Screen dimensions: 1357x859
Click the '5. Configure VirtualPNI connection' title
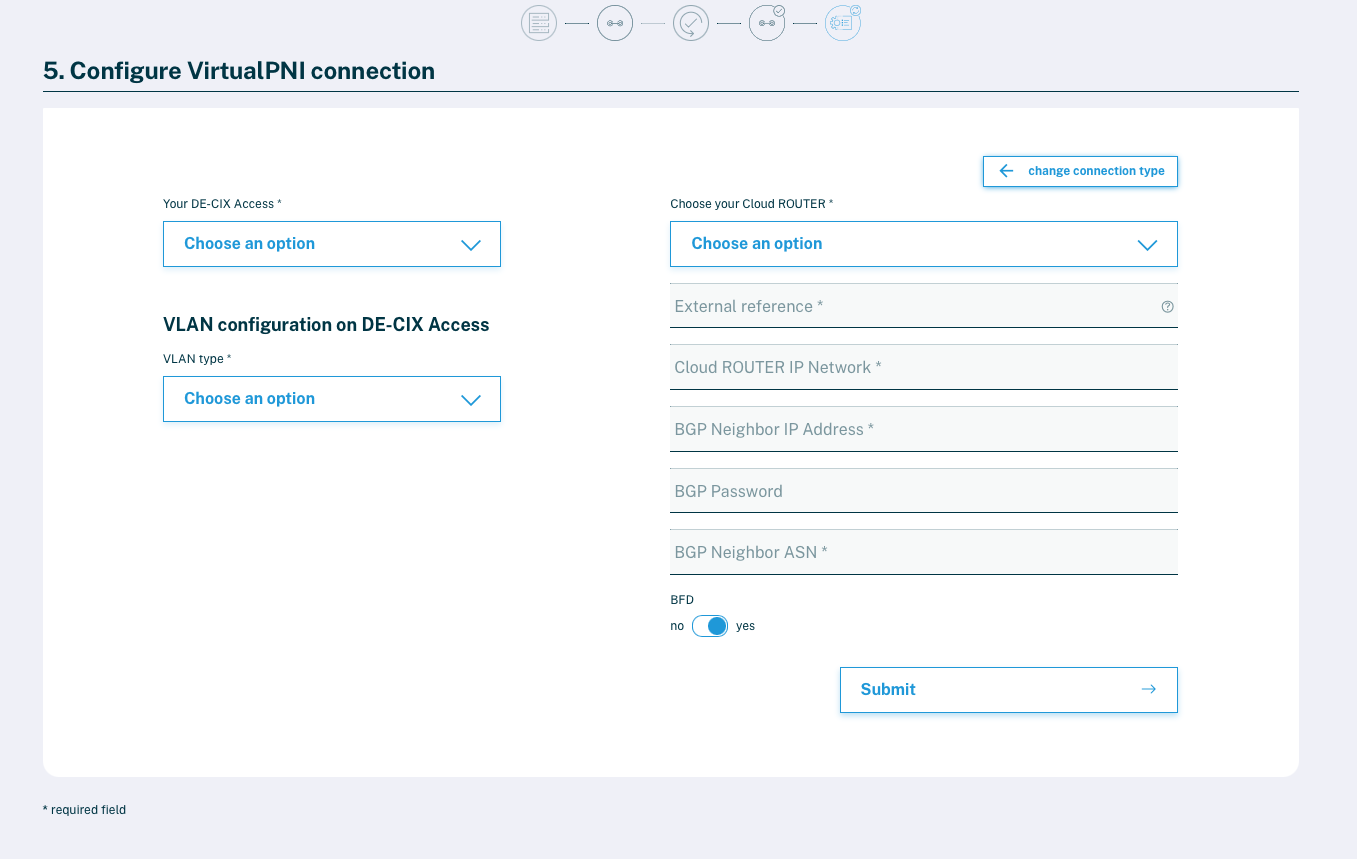(239, 71)
